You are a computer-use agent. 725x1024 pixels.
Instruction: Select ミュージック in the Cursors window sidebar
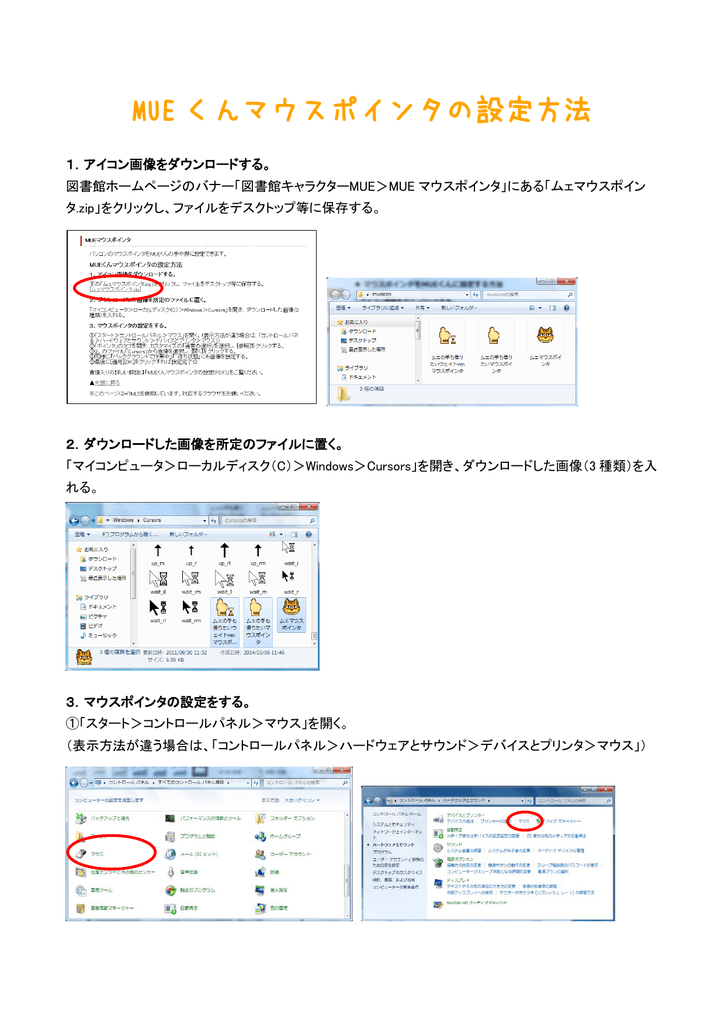98,635
